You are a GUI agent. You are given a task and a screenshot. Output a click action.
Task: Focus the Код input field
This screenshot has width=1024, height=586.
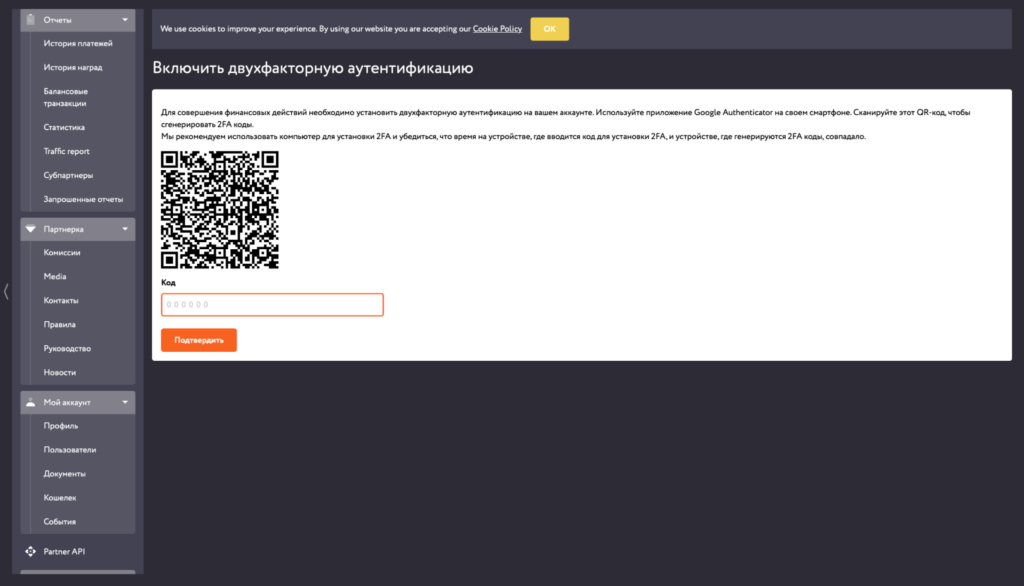pos(272,304)
